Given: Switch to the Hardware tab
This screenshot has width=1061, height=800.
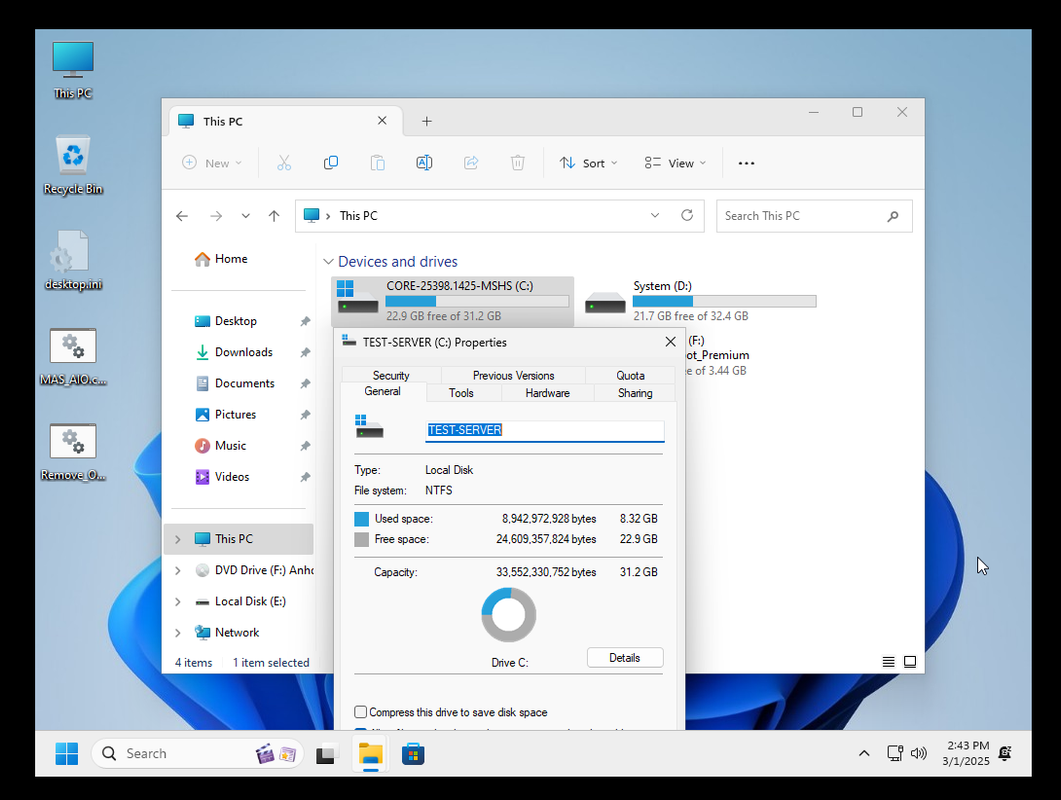Looking at the screenshot, I should [x=547, y=393].
